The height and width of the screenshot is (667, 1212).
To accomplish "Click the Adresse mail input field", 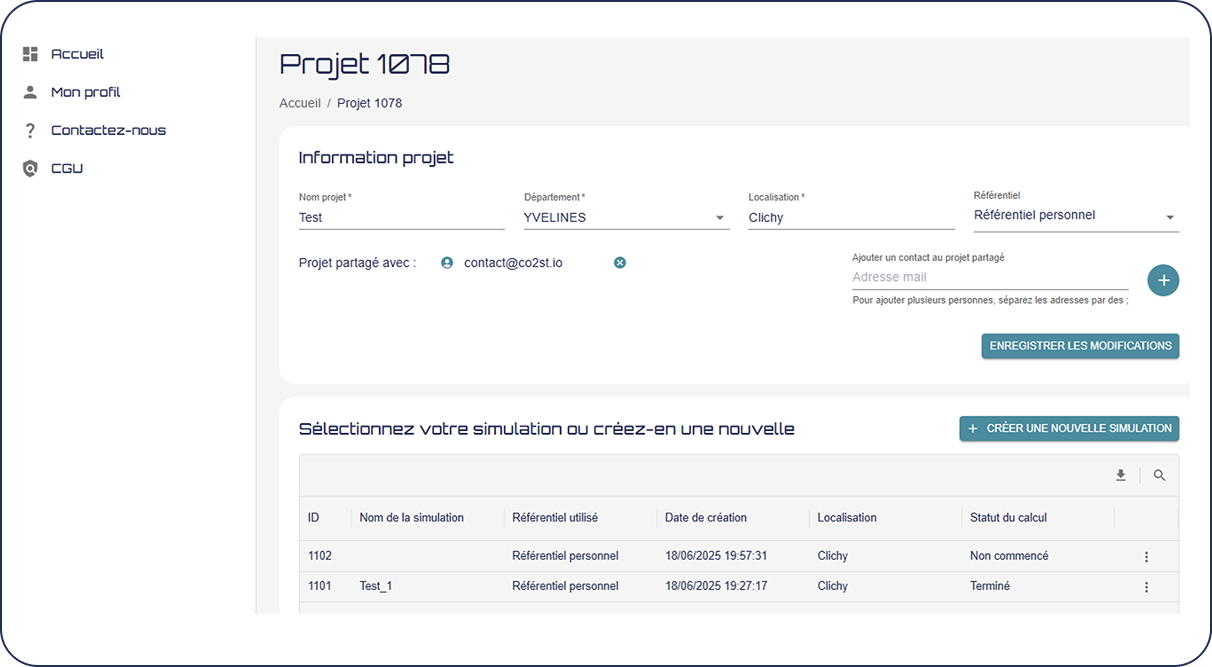I will pos(989,277).
